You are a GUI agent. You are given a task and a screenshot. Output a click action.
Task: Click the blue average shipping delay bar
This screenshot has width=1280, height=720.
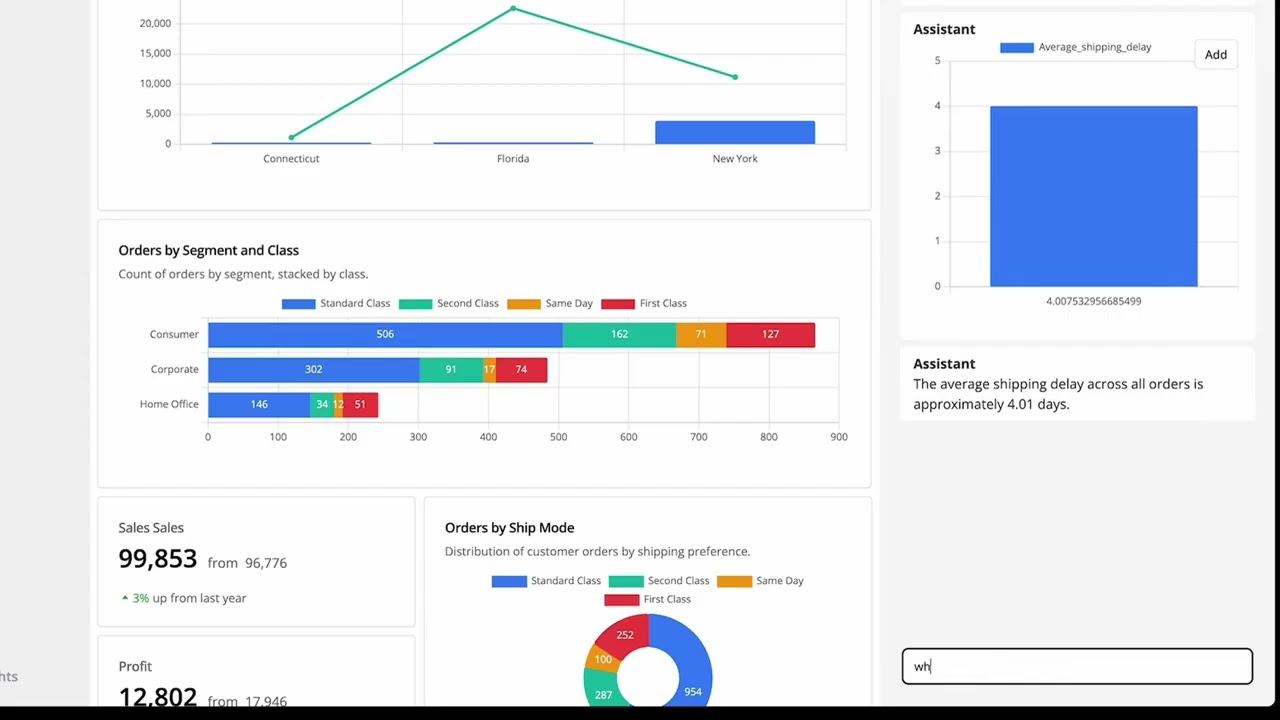tap(1094, 196)
